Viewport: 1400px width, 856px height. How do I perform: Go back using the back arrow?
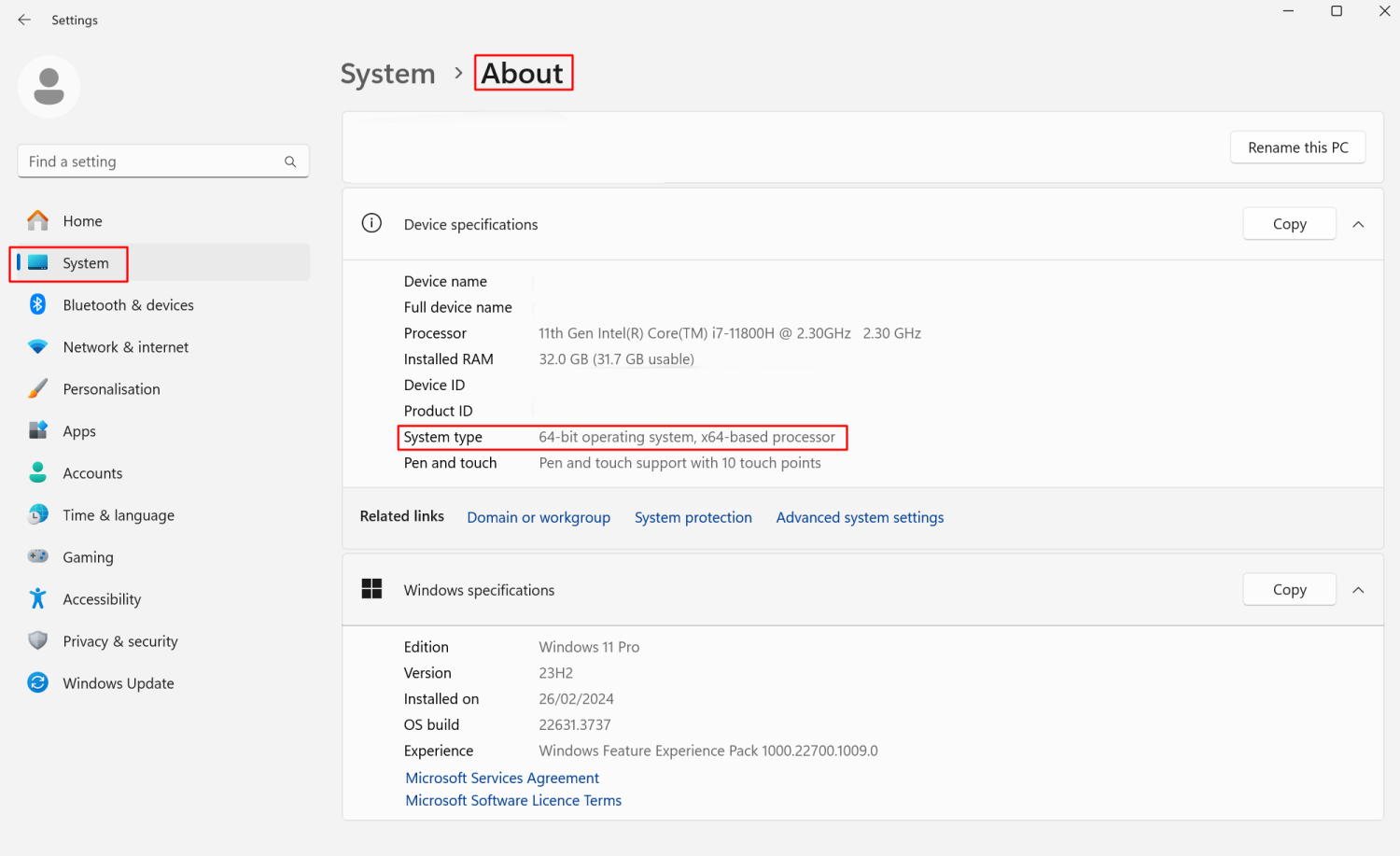click(24, 20)
